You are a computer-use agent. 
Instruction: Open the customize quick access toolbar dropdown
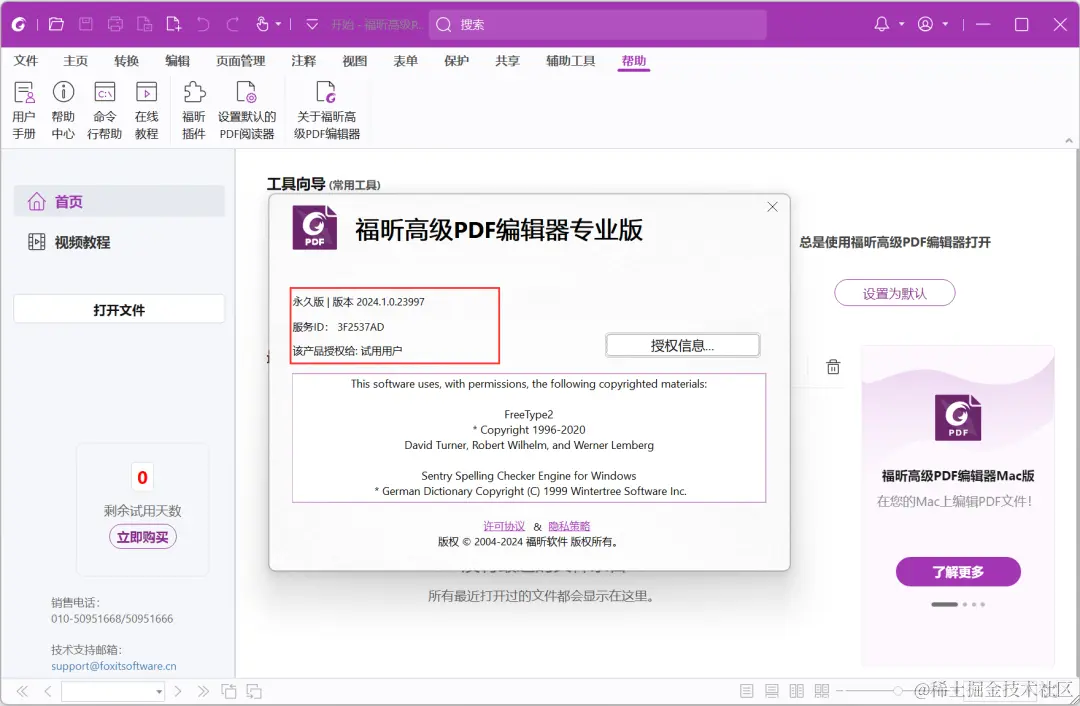(312, 24)
